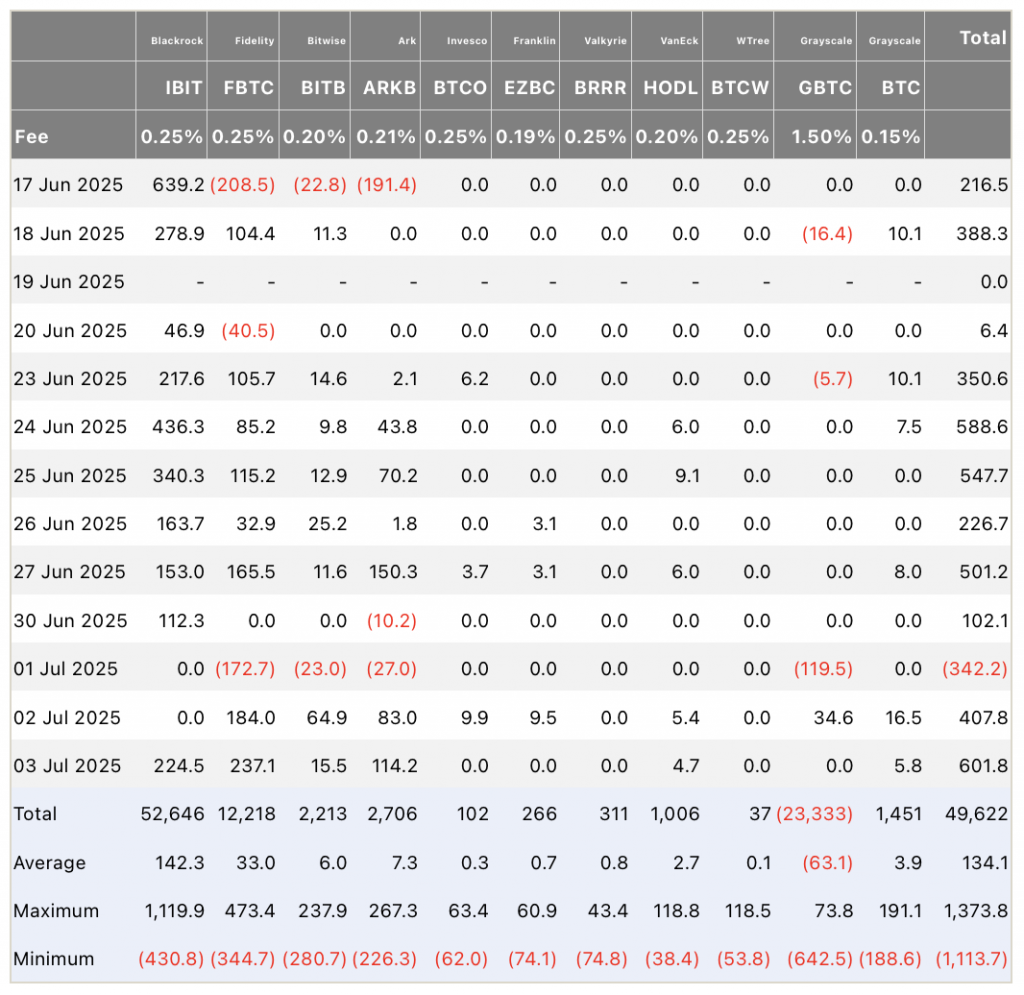
Task: Click the Maximum row label
Action: (x=56, y=911)
